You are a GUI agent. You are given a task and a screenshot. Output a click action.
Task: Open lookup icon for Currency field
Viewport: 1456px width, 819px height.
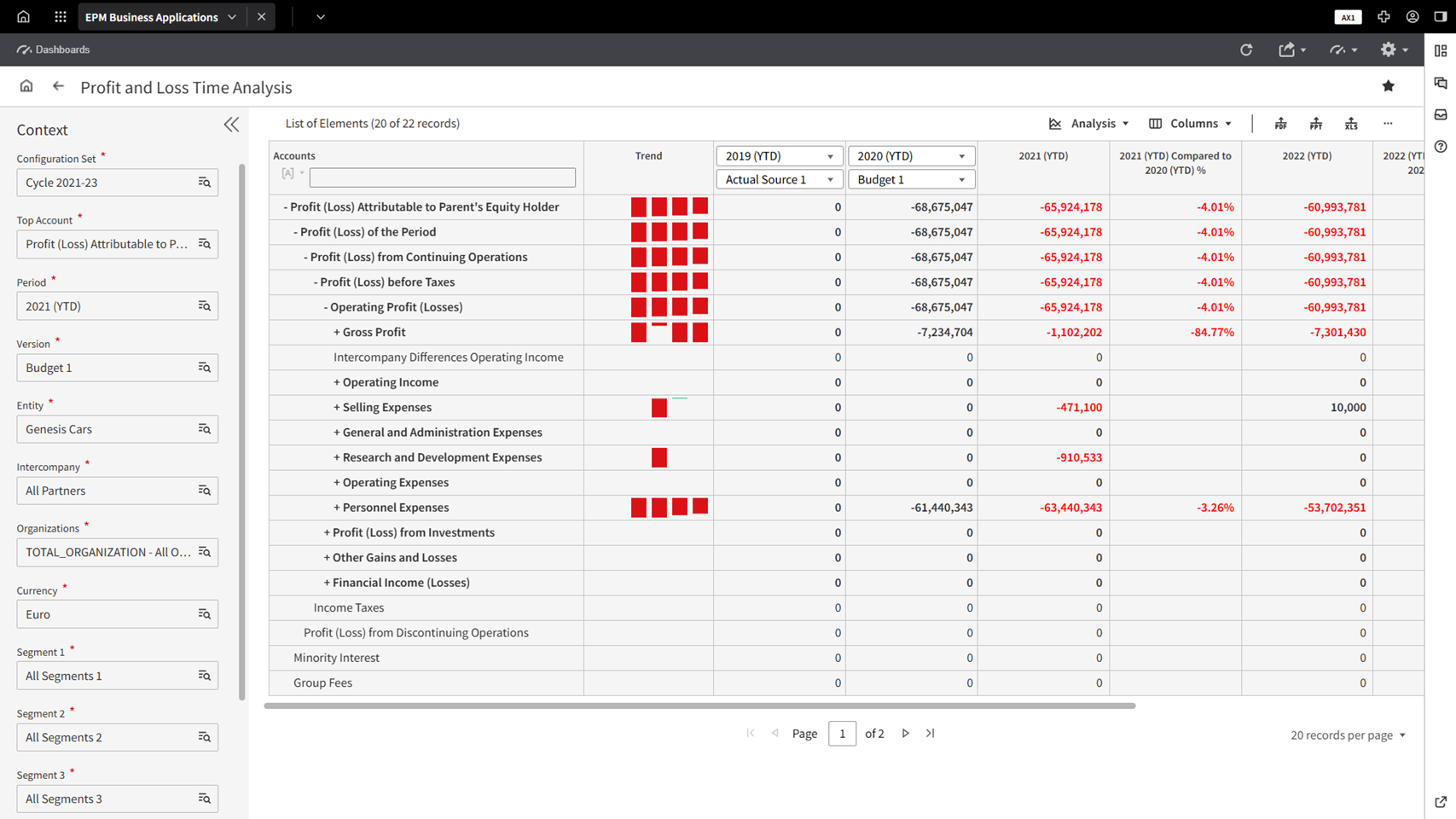(205, 614)
